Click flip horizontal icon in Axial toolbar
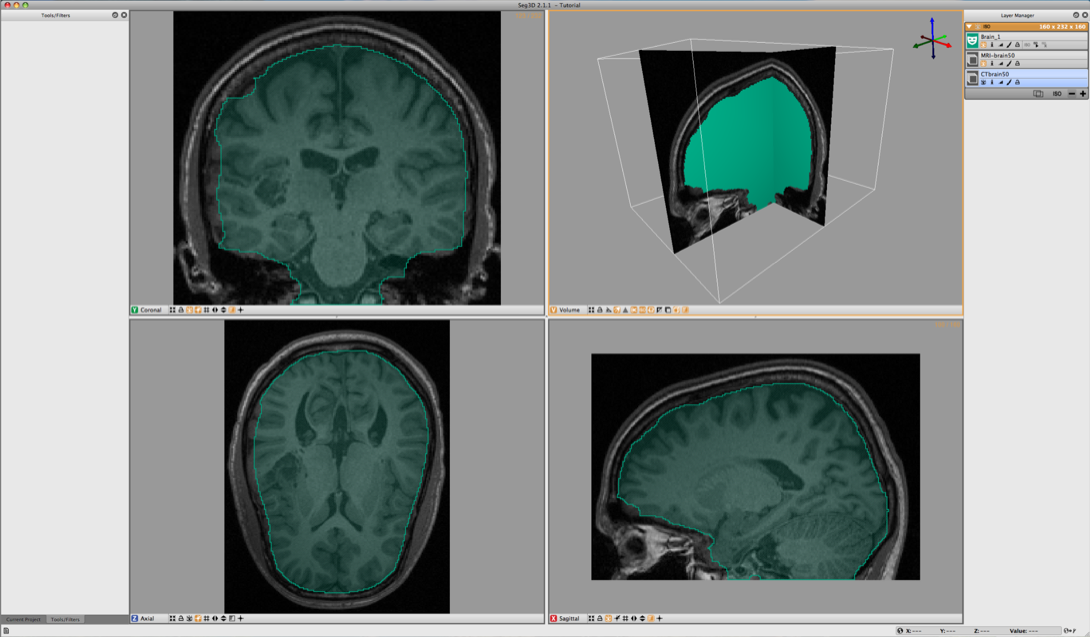 click(x=215, y=618)
